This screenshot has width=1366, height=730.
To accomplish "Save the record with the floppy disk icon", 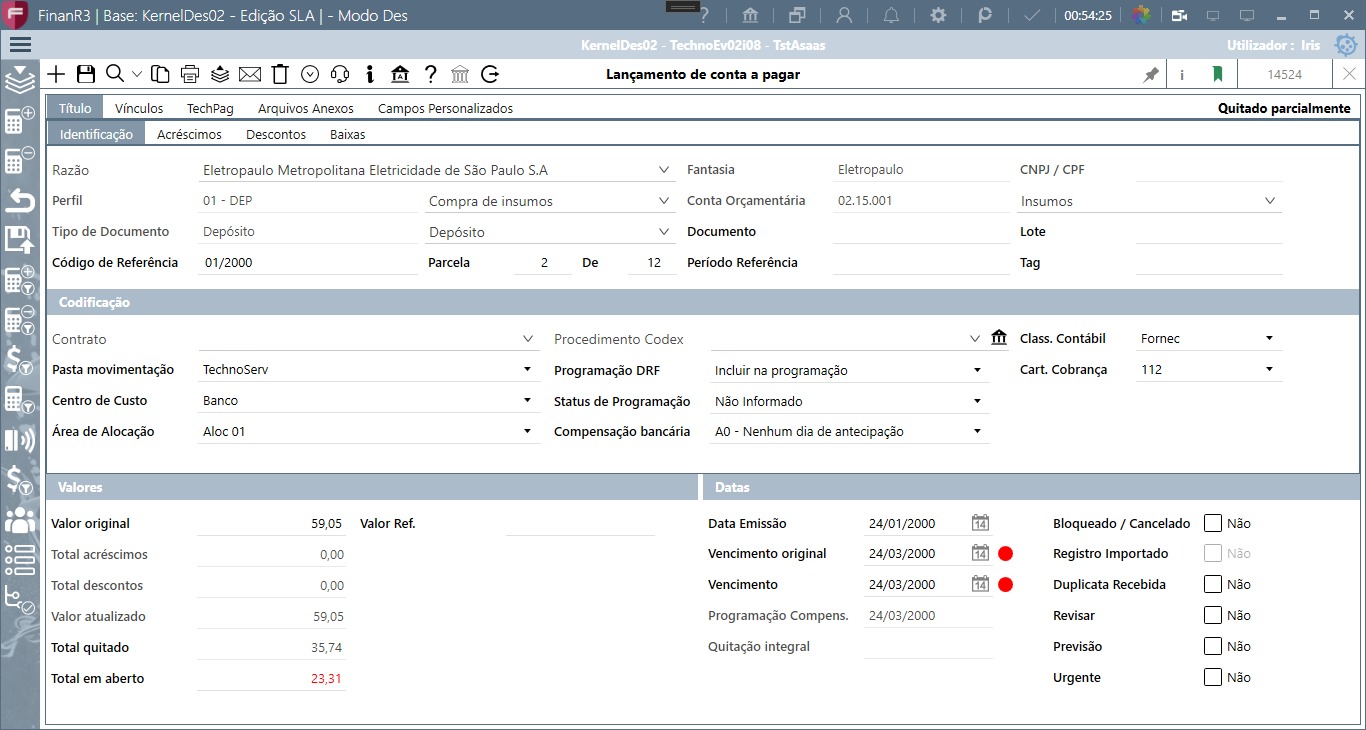I will pyautogui.click(x=86, y=74).
